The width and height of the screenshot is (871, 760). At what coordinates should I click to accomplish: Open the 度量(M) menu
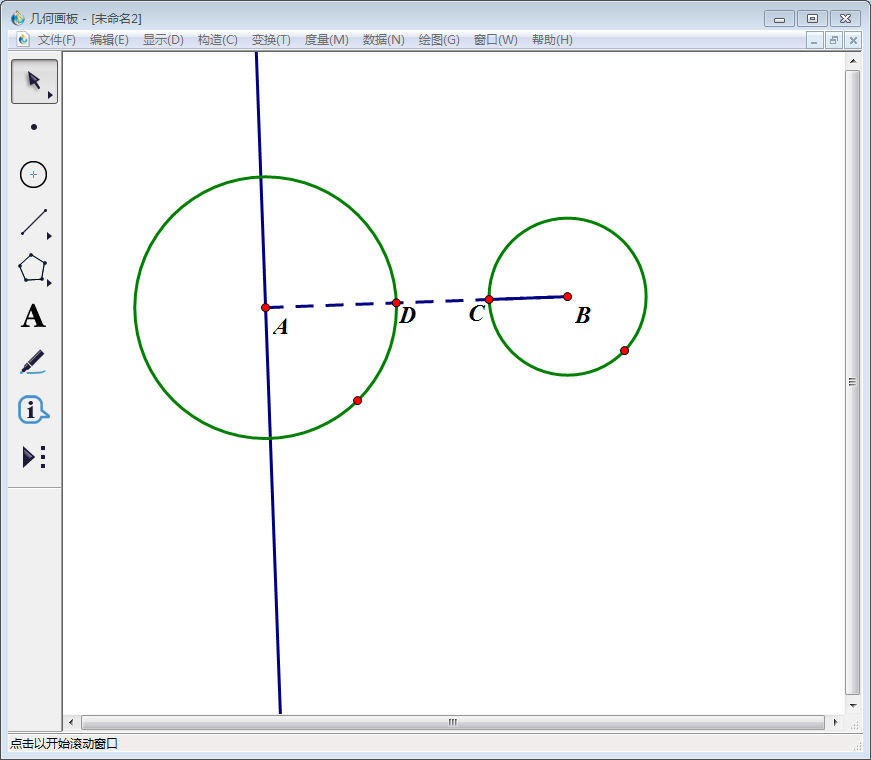point(326,40)
